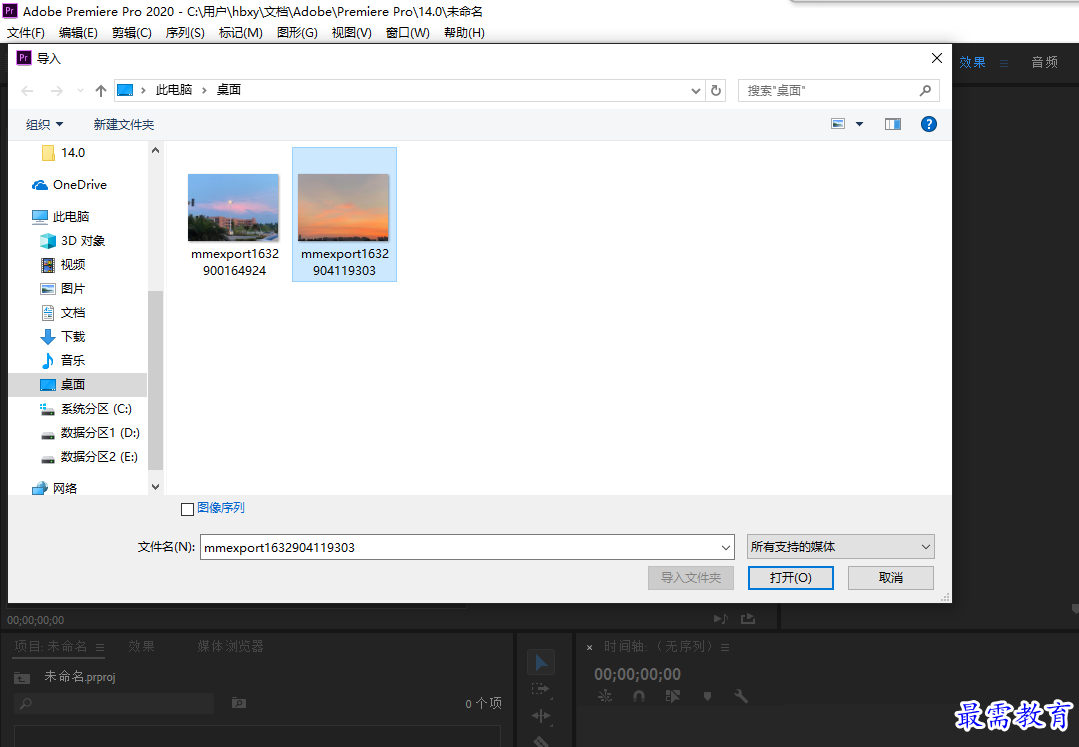Open the 序列(S) menu
The image size is (1079, 747).
coord(185,33)
